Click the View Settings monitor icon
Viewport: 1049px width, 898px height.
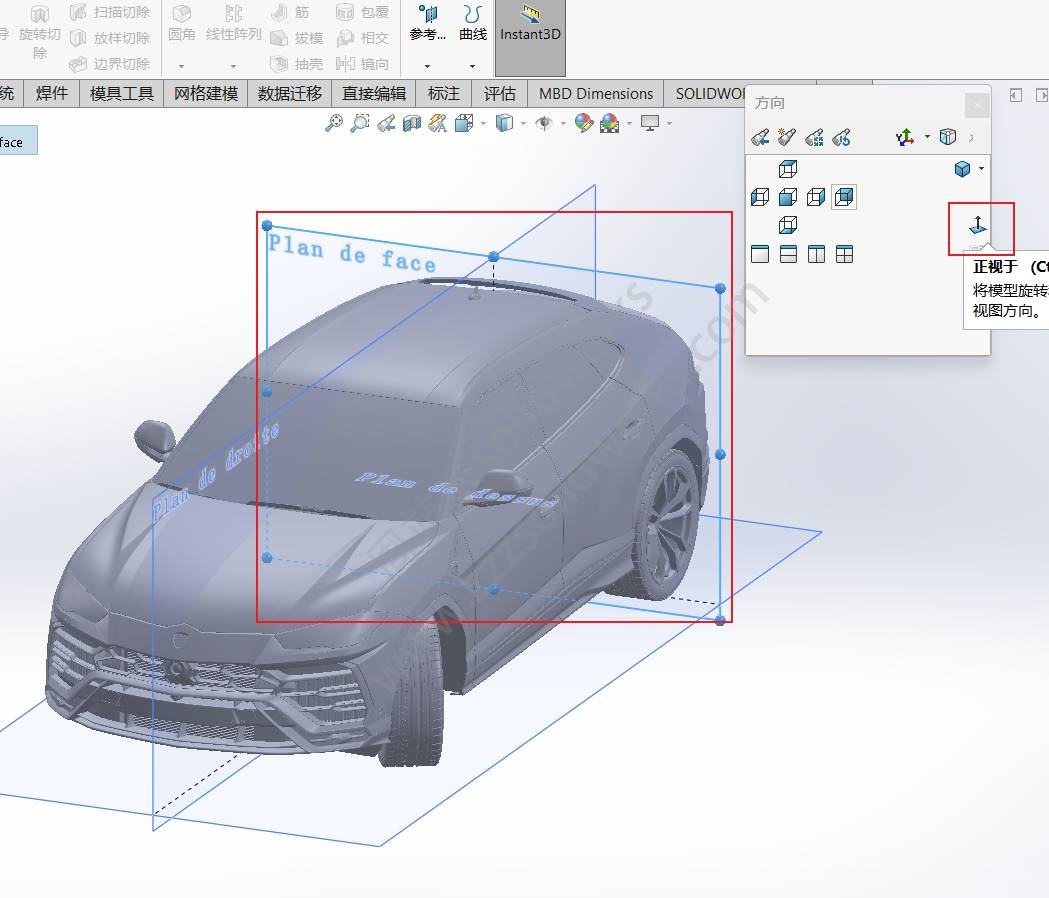(650, 123)
